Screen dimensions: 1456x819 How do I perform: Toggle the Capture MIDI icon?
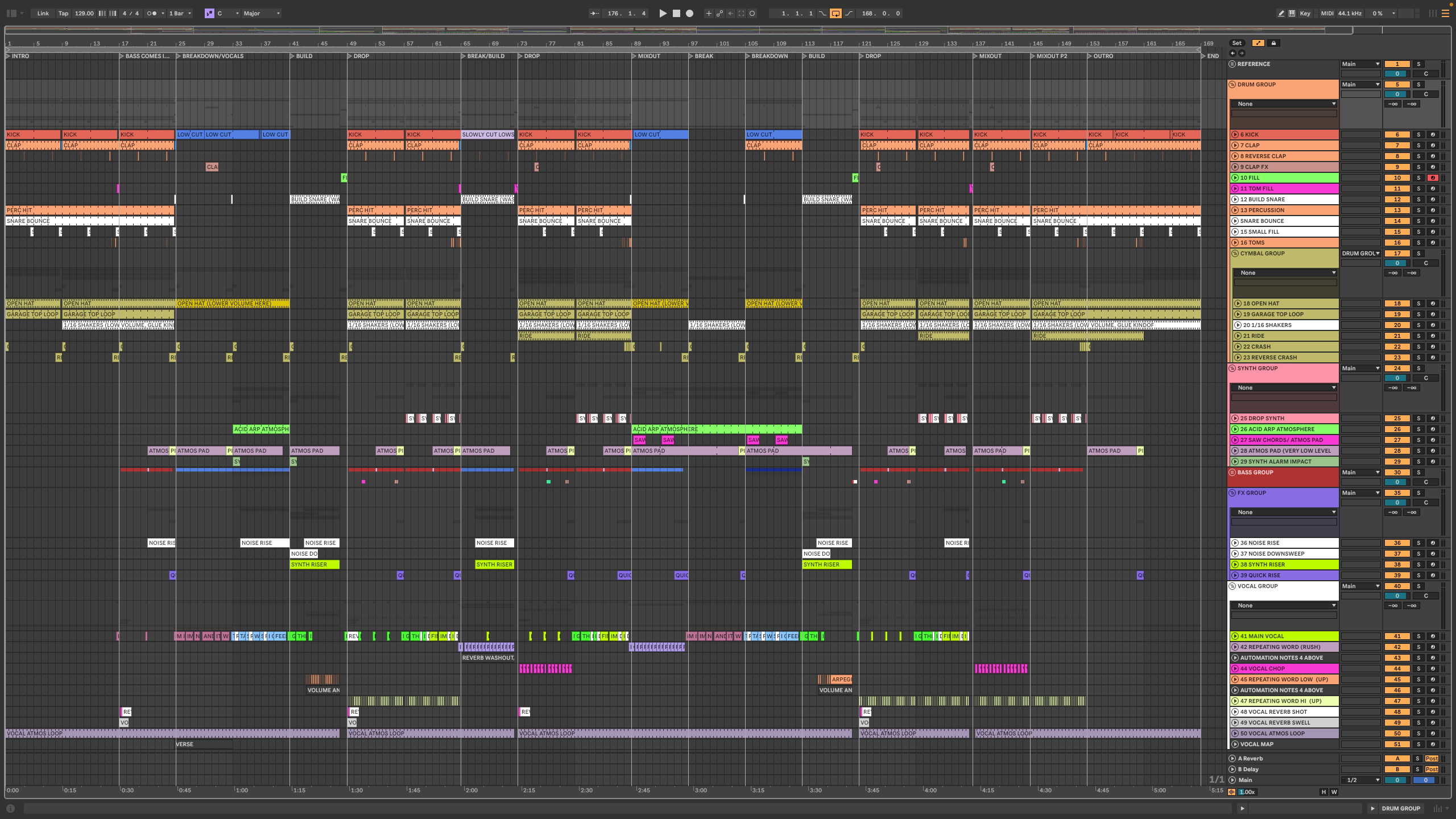pos(741,13)
